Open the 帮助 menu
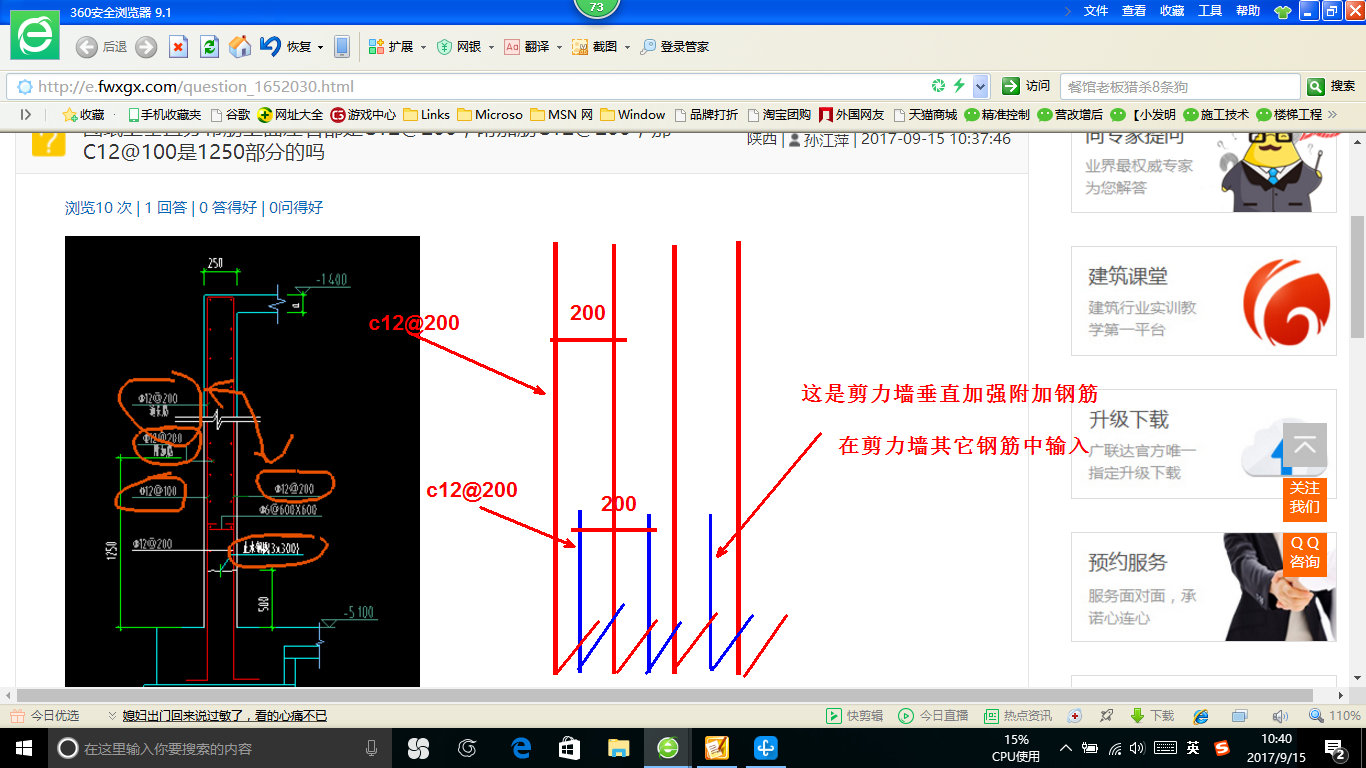Screen dimensions: 1366x768 1248,11
